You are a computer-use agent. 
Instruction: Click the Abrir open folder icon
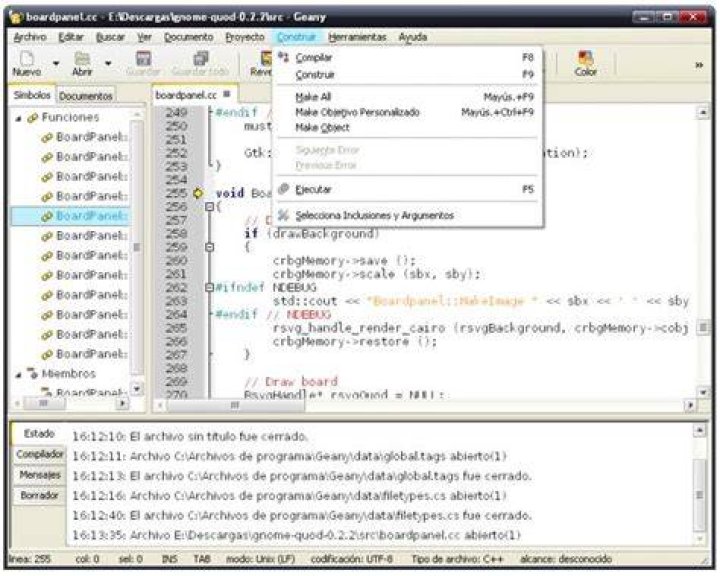[82, 58]
